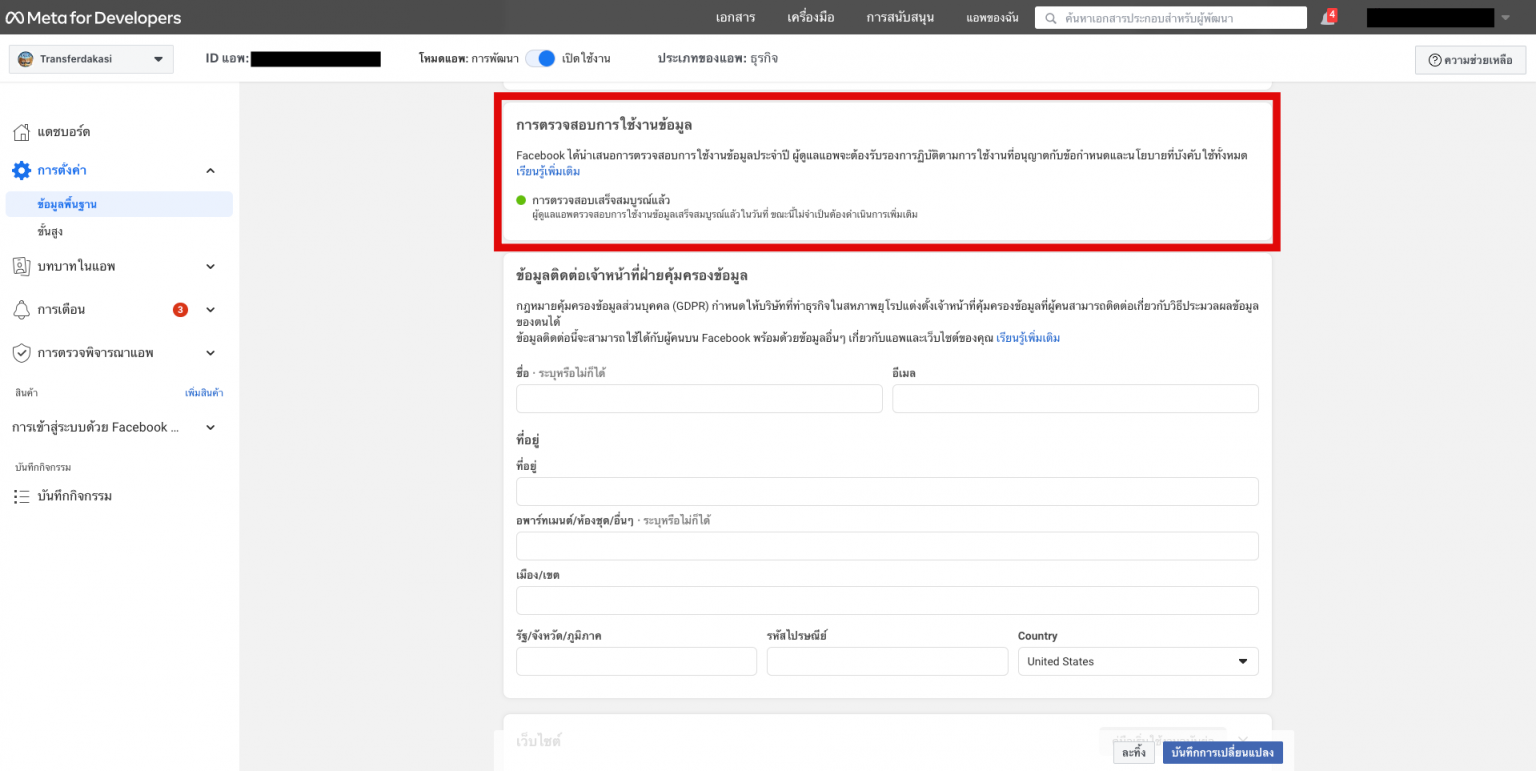Click the search magnifier in the docs search bar
This screenshot has width=1536, height=771.
(x=1049, y=17)
